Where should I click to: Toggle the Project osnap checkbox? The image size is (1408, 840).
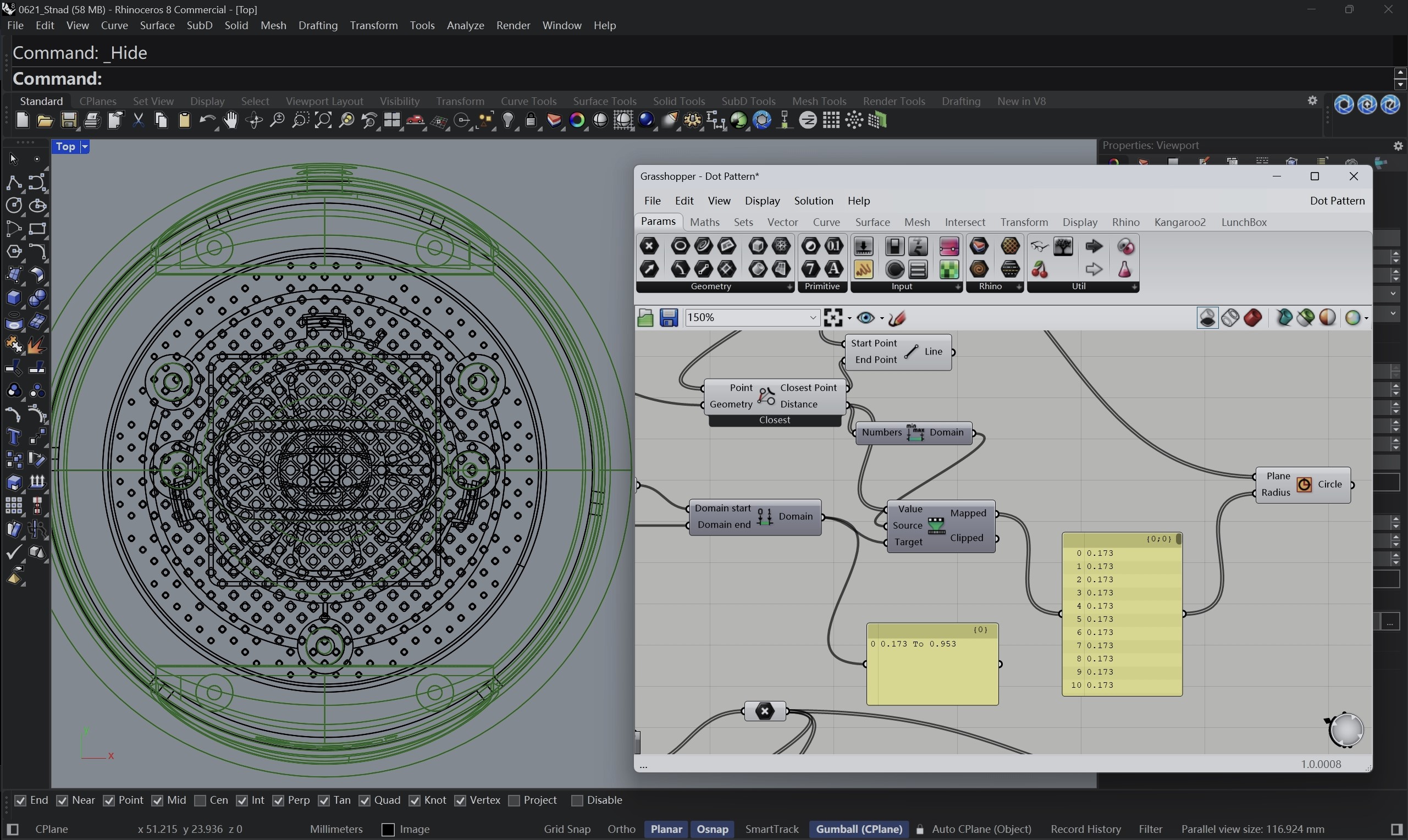(514, 800)
